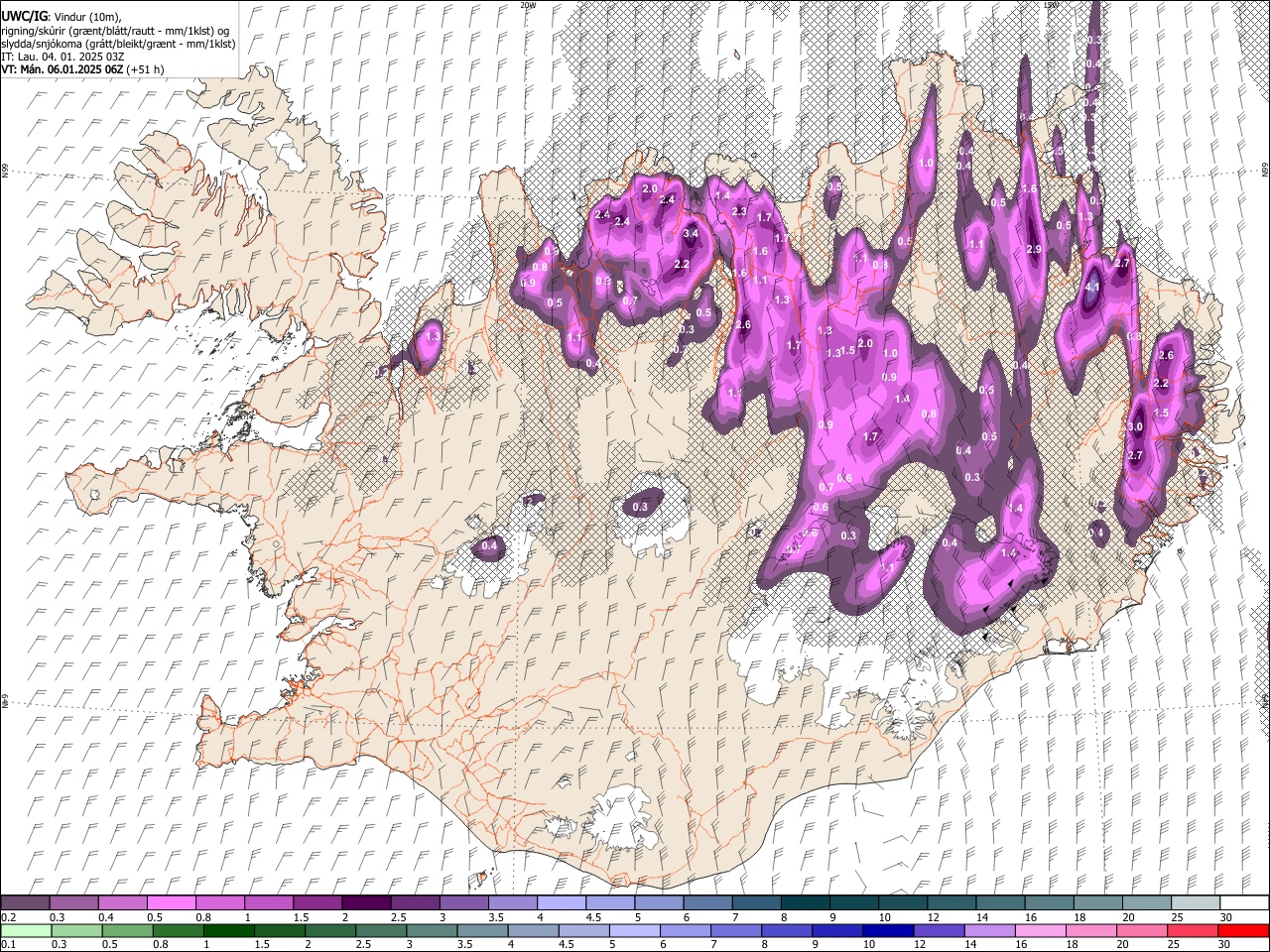Screen dimensions: 1270x952
Task: Click the 'rigning/skúrir' legend description line
Action: (115, 31)
